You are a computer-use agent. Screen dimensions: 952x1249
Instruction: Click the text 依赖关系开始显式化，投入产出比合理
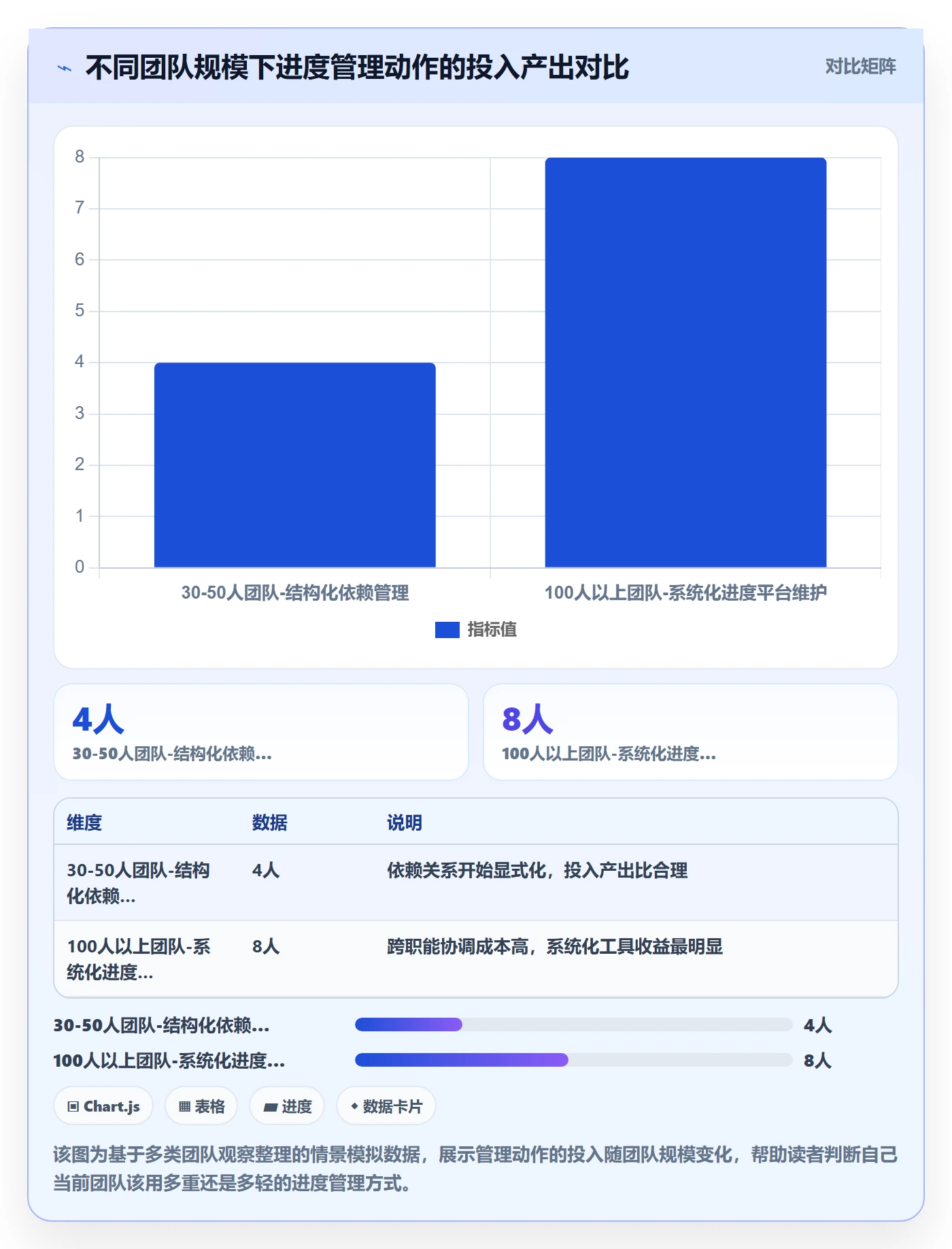537,870
